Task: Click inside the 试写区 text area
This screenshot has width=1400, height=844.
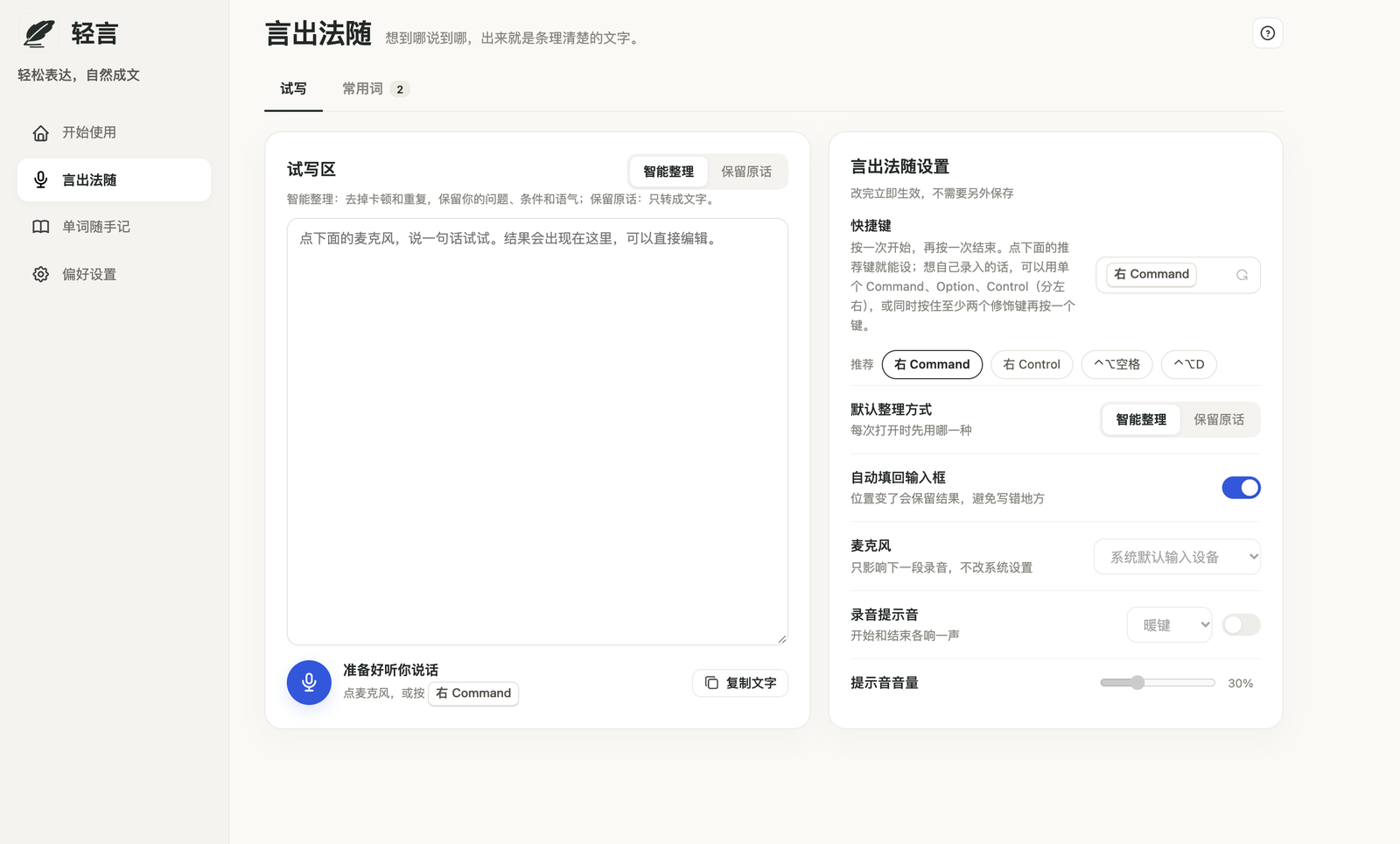Action: coord(537,432)
